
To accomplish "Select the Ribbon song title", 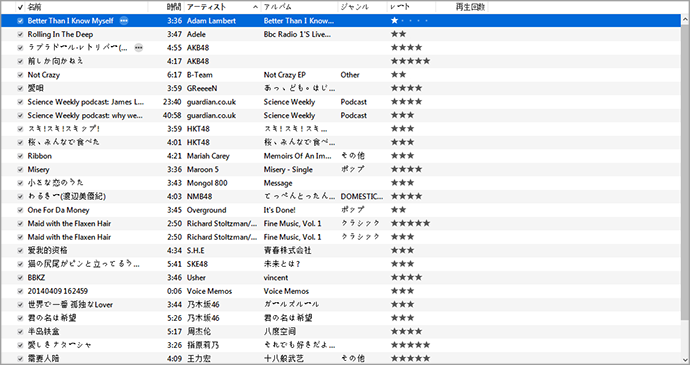I will tap(40, 156).
